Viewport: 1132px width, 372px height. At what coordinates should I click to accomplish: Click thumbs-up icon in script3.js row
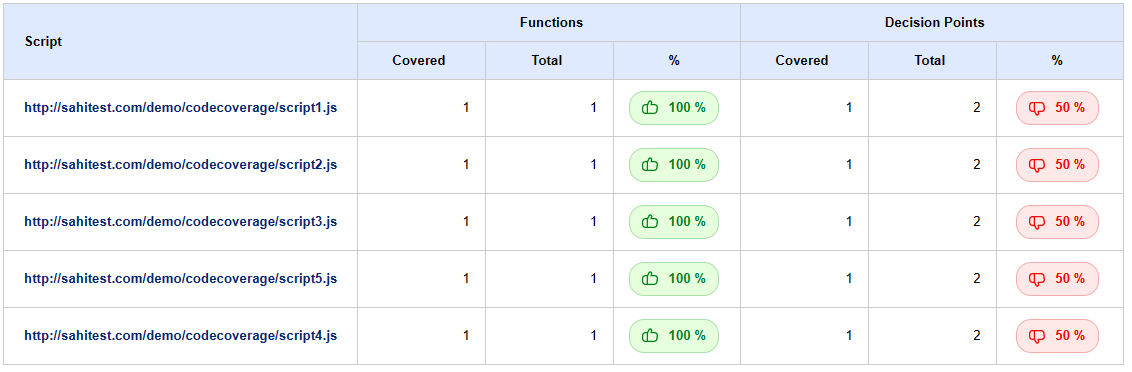tap(650, 222)
